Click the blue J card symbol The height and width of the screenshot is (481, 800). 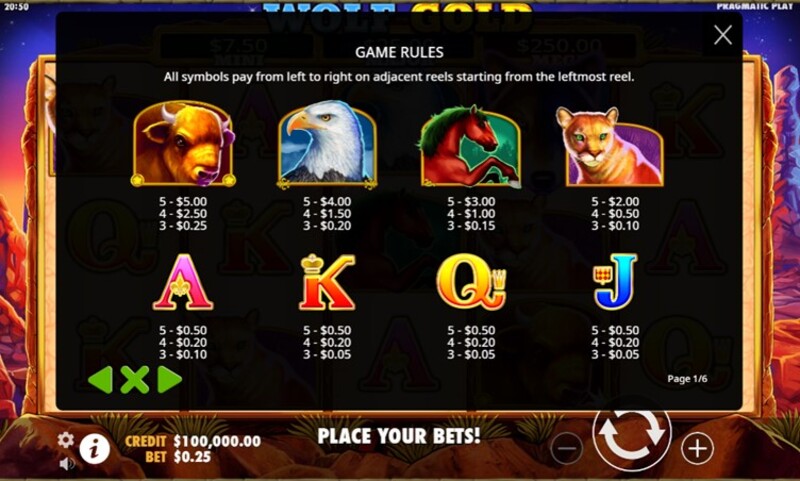tap(615, 282)
